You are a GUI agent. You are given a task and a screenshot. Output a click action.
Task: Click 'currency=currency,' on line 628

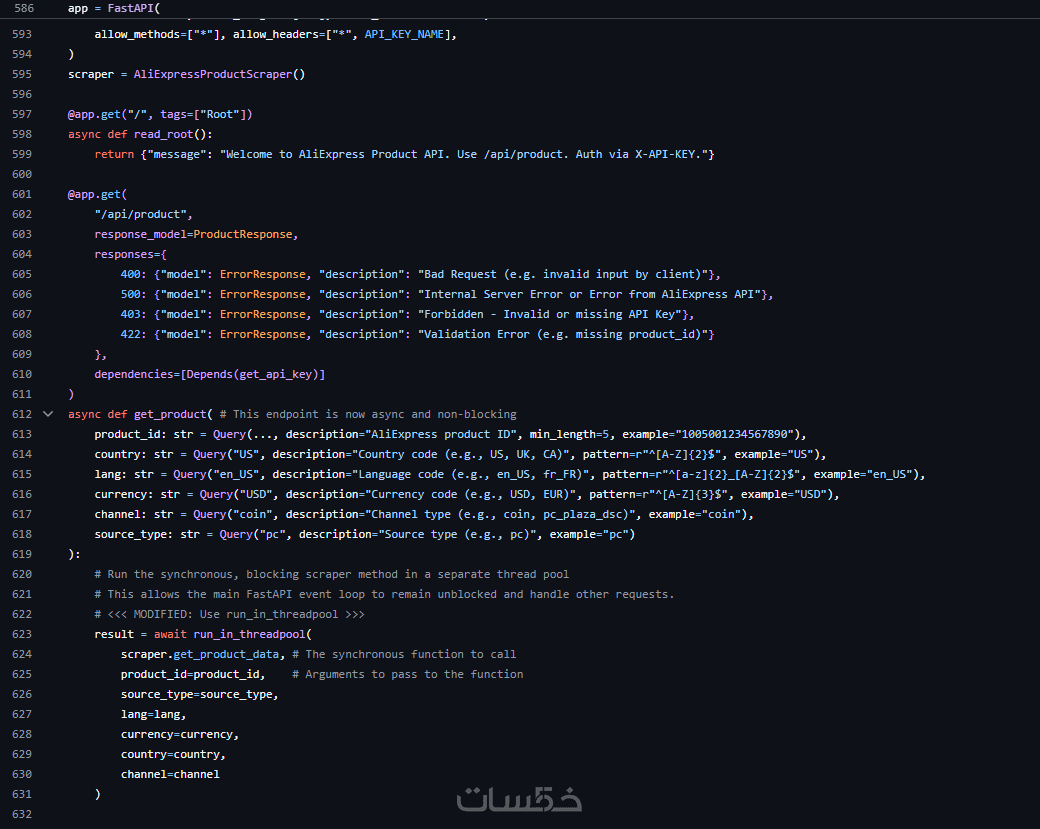[x=180, y=734]
